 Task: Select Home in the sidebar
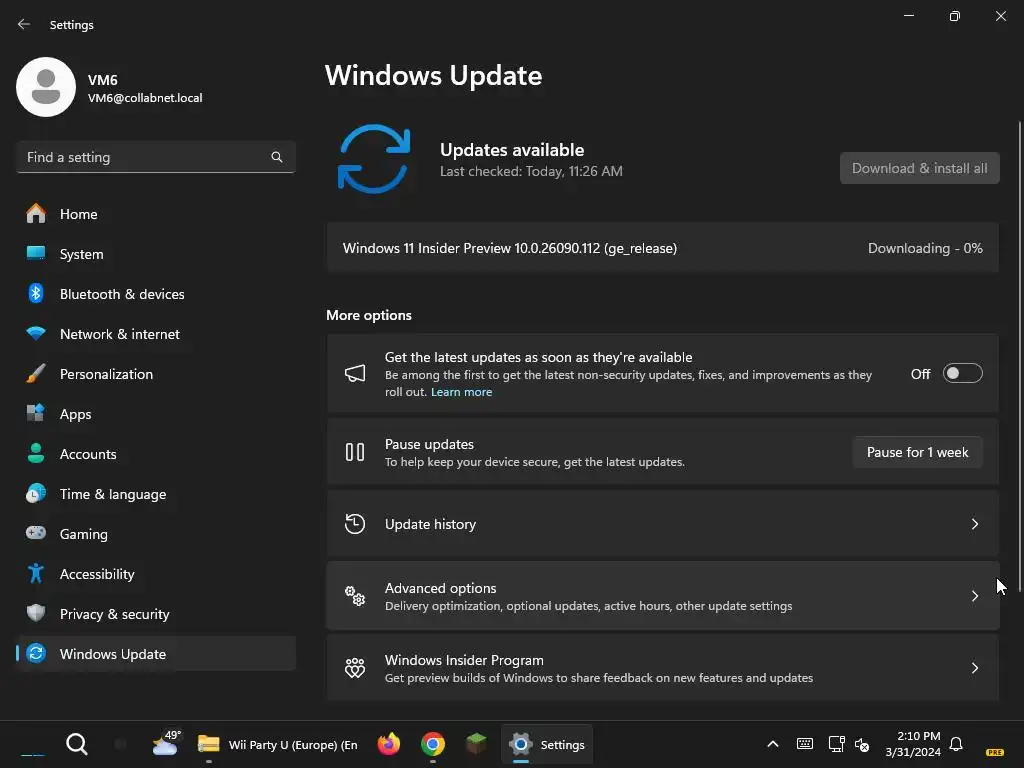(x=156, y=214)
